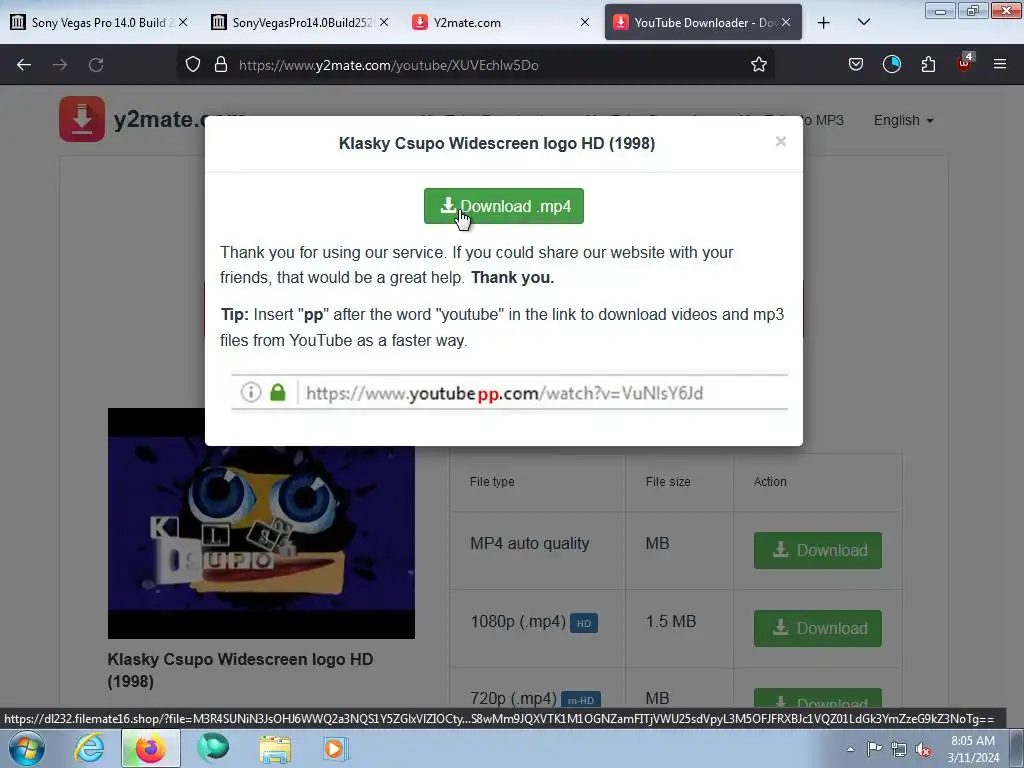Expand the list all tabs chevron
Viewport: 1024px width, 768px height.
[863, 23]
